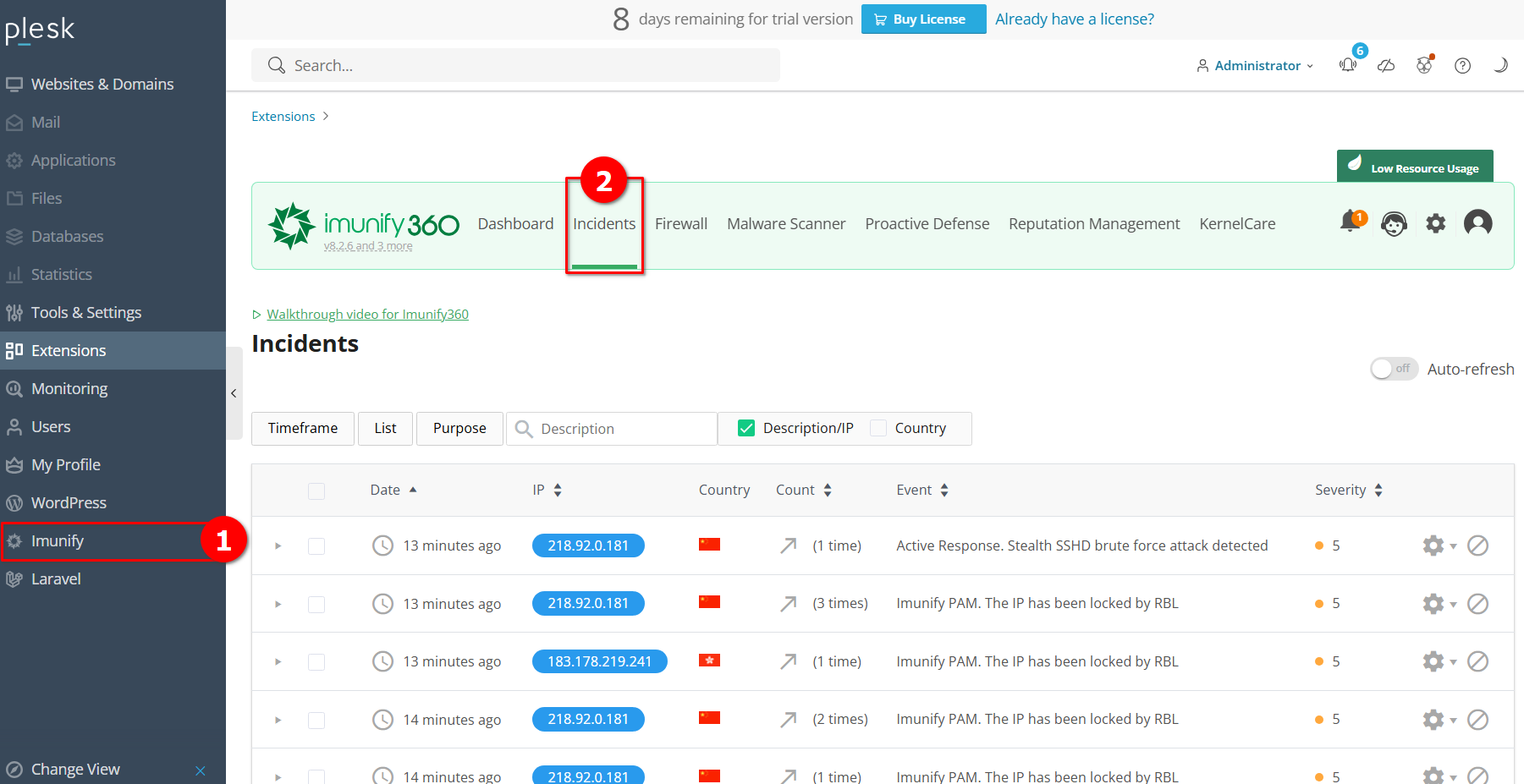The image size is (1524, 784).
Task: Click IP 218.92.0.181 in the Stealth SSHD row
Action: 588,546
